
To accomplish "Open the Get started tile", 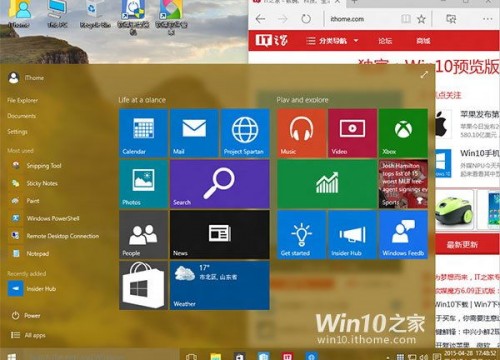I will (301, 235).
